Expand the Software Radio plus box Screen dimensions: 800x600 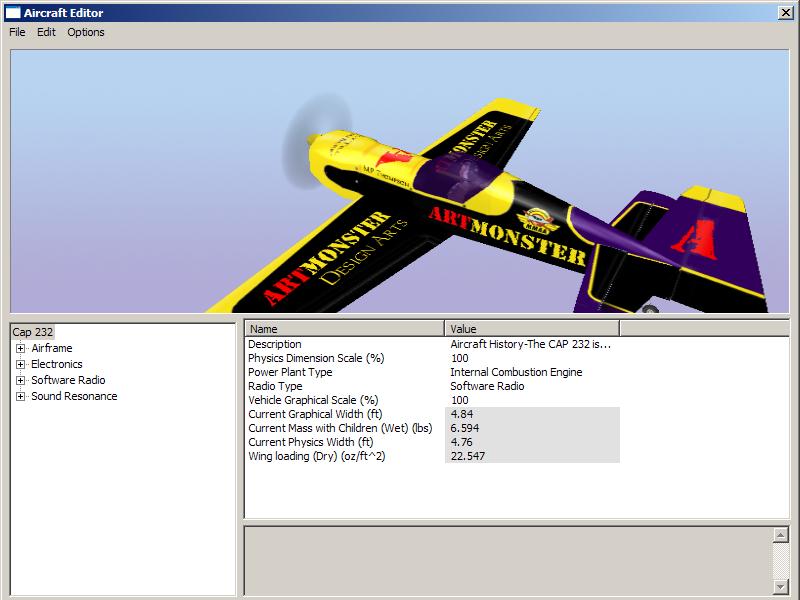[20, 381]
